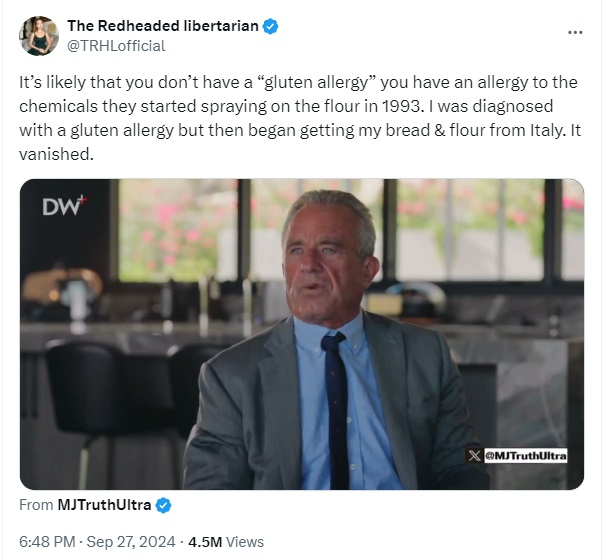Open the @TRHLofficial handle link

tap(116, 46)
